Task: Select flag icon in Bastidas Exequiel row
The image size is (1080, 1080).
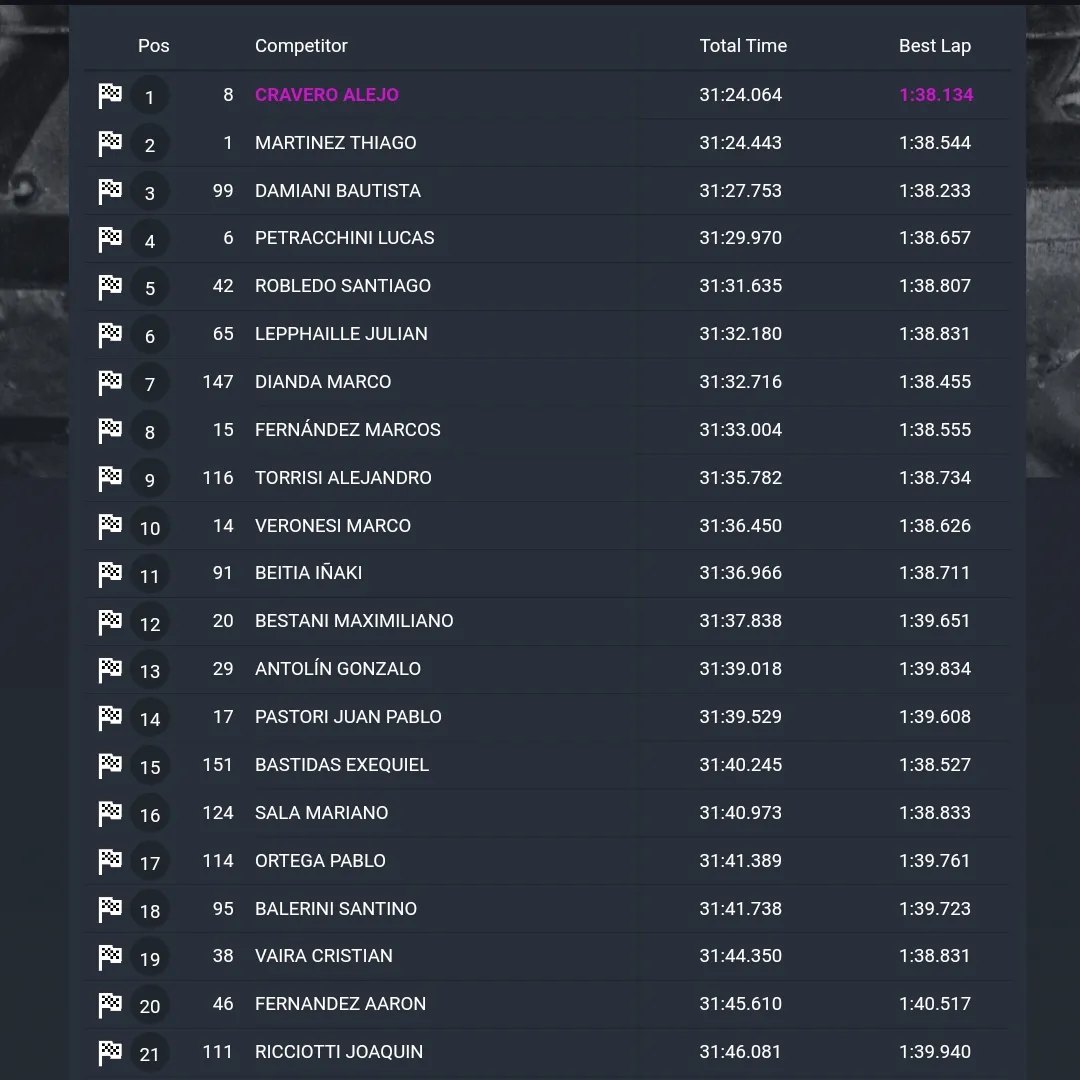Action: (110, 766)
